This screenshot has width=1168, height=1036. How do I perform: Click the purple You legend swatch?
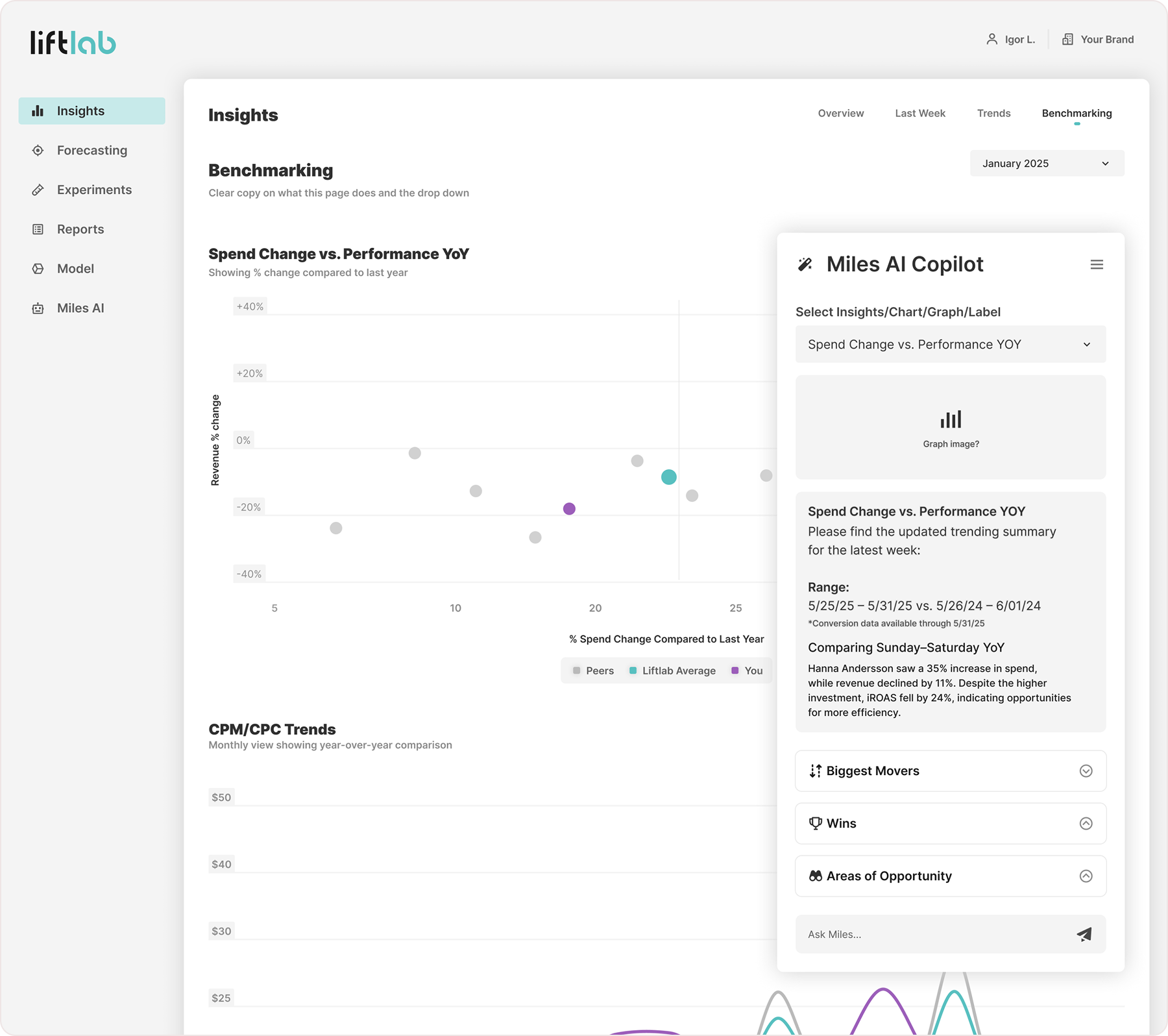[x=735, y=671]
